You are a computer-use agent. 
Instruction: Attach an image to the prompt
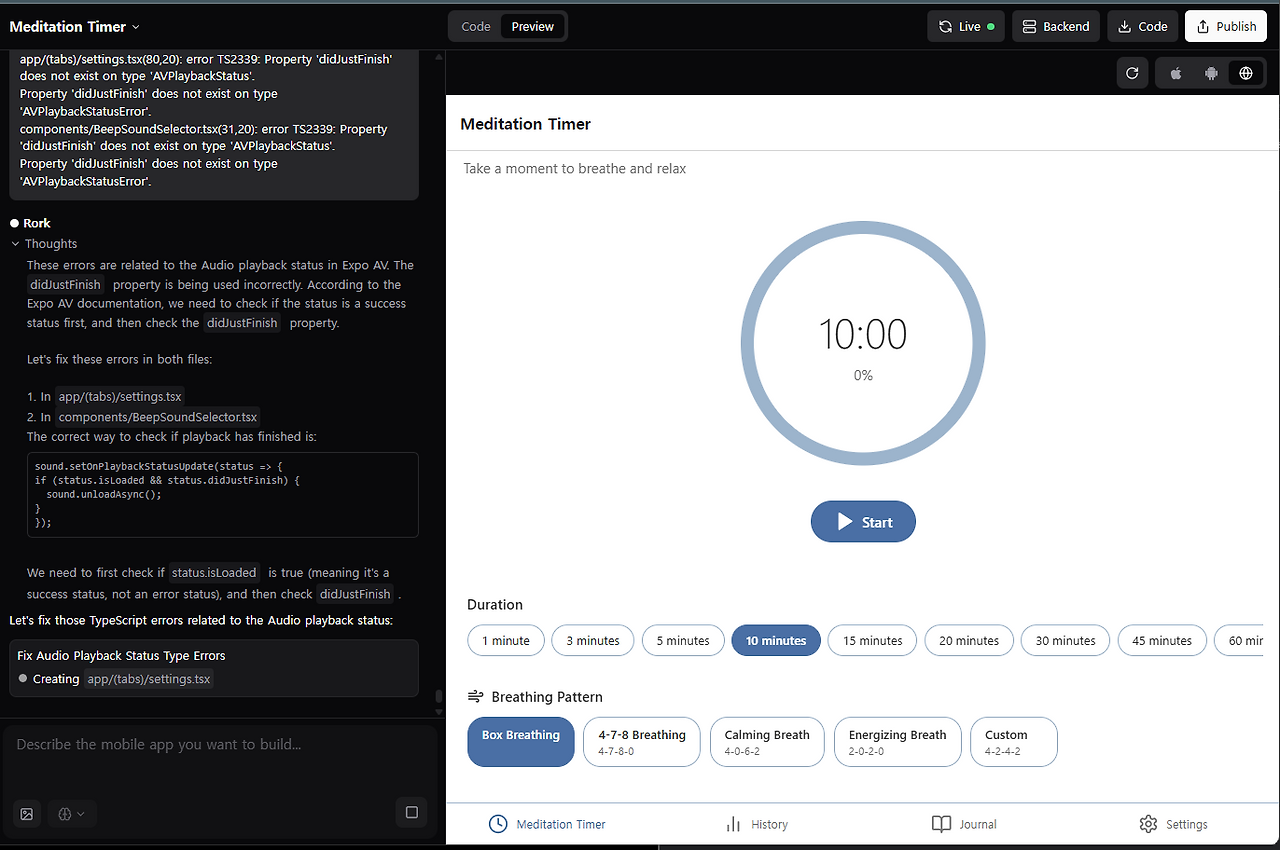point(27,814)
